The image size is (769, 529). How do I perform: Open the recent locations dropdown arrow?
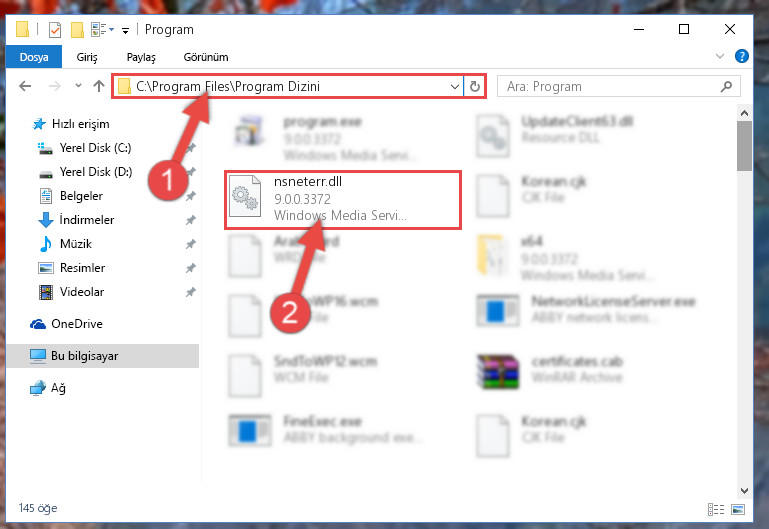[78, 86]
